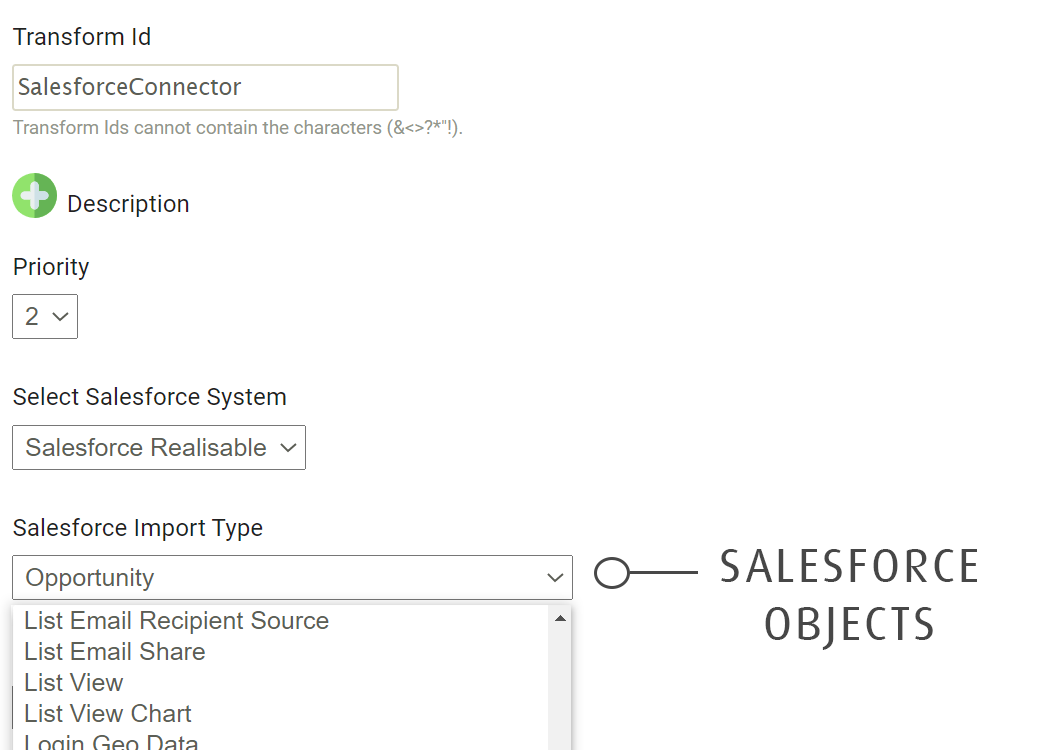The height and width of the screenshot is (750, 1050).
Task: Click the Select Salesforce System label
Action: (150, 397)
